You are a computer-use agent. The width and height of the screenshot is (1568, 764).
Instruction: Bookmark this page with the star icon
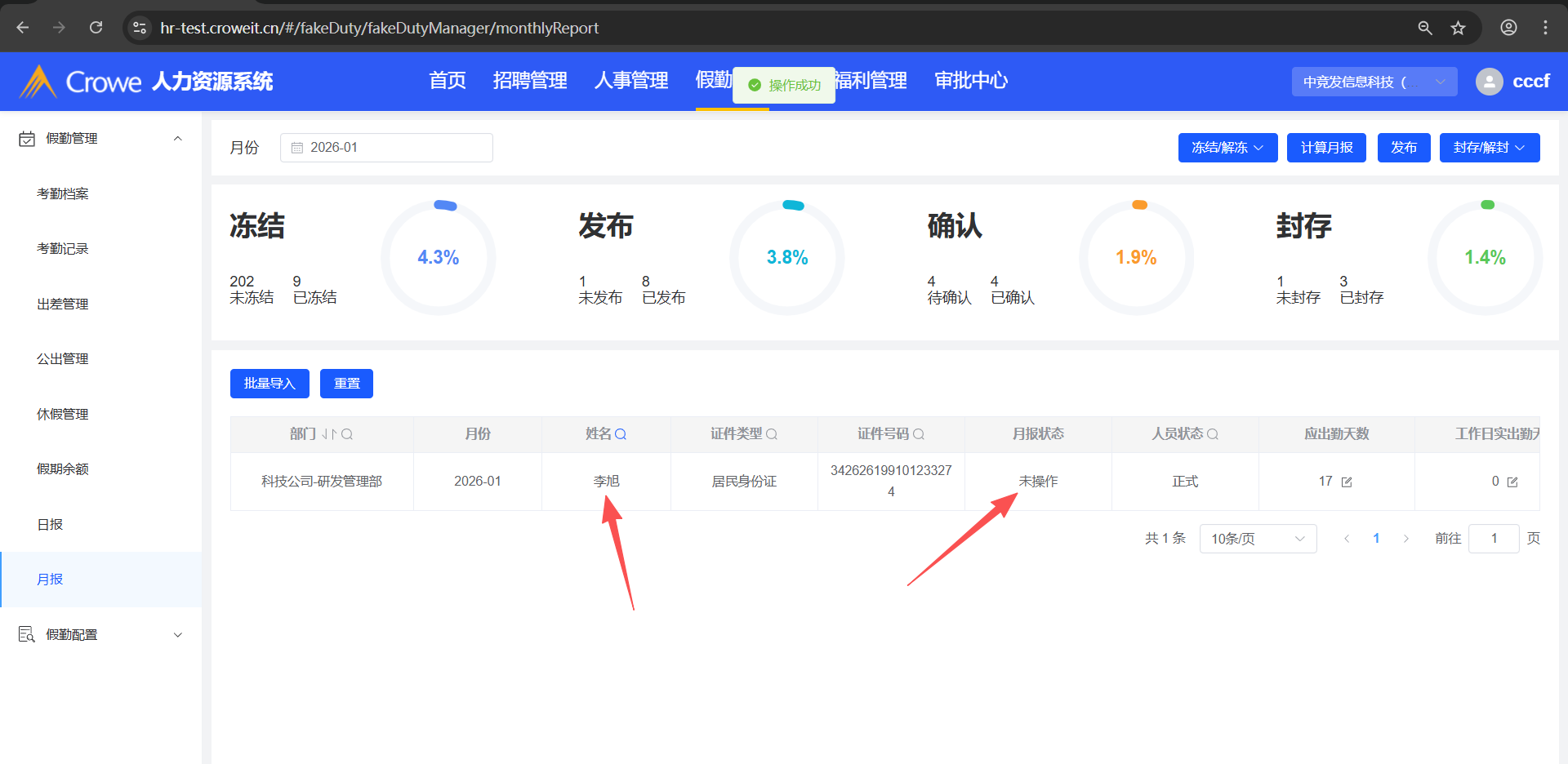click(x=1458, y=28)
